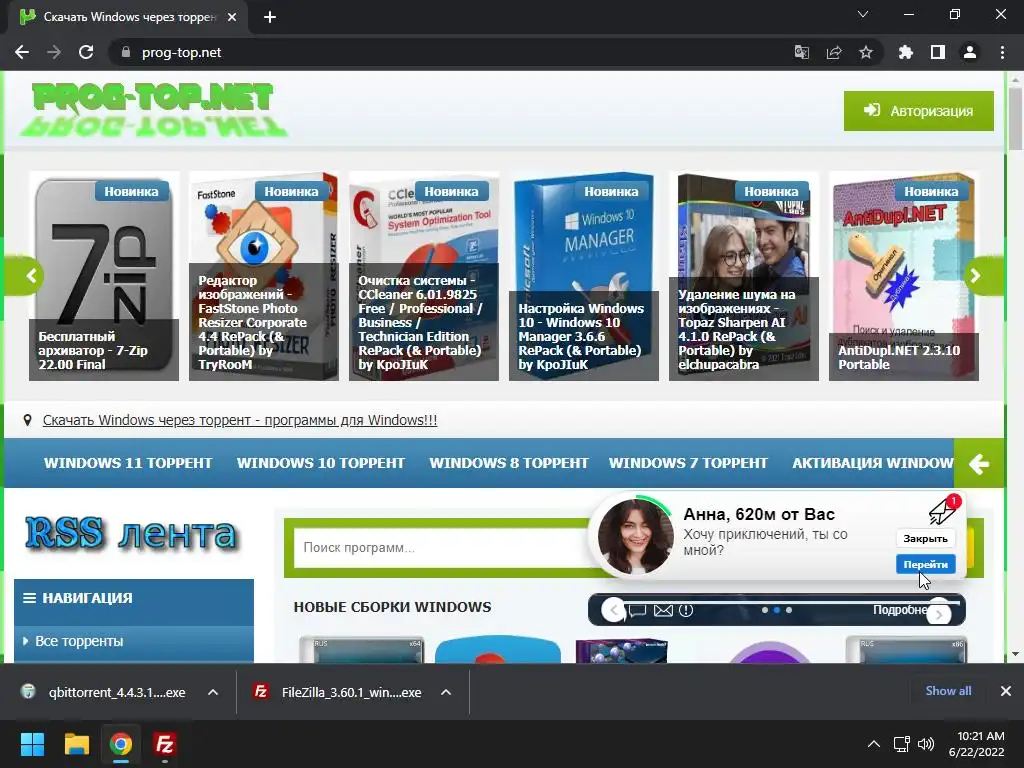This screenshot has width=1024, height=768.
Task: Click the banner's left arrow circle
Action: point(613,611)
